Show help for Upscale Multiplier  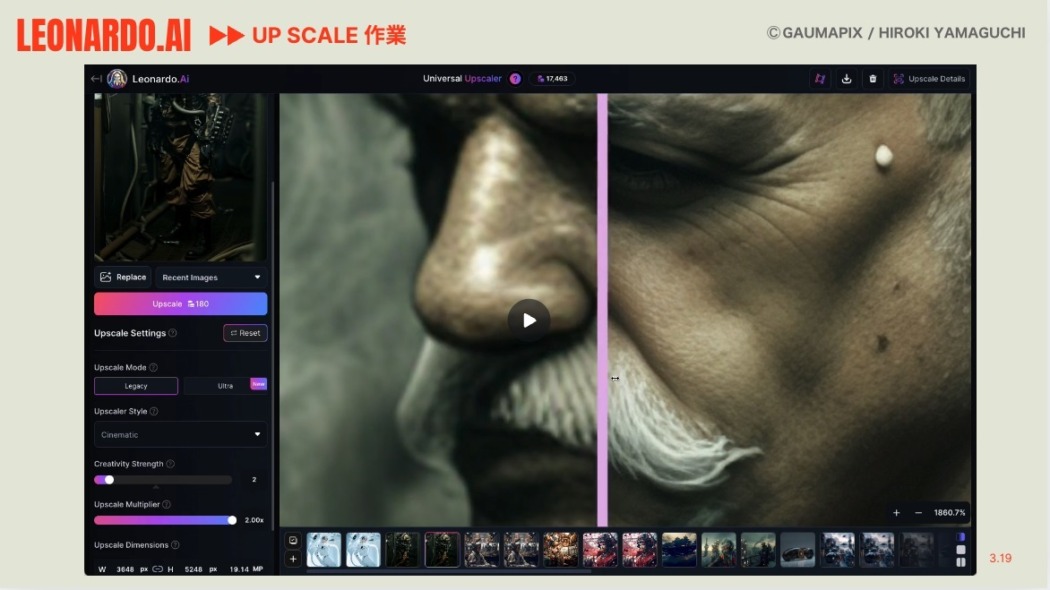click(167, 504)
